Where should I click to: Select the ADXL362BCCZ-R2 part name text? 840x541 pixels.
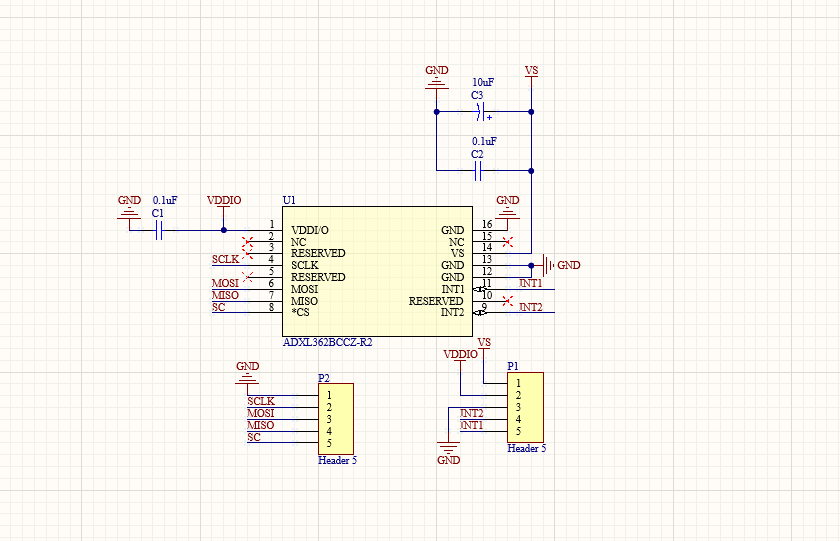click(x=327, y=342)
